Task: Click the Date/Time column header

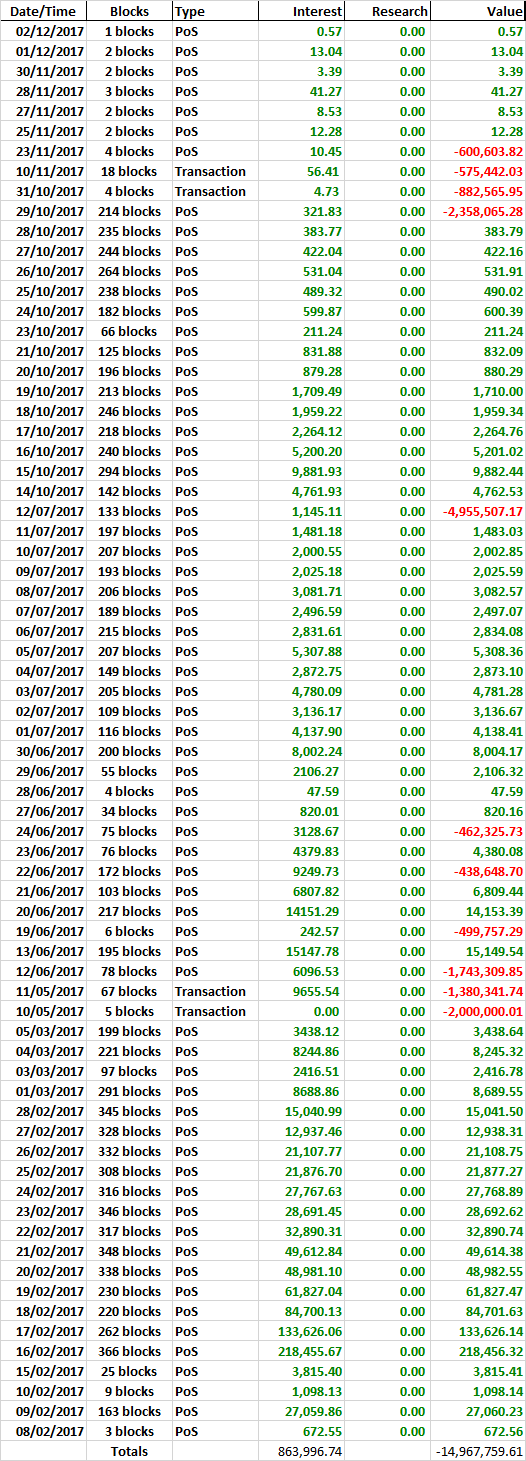Action: pyautogui.click(x=43, y=11)
